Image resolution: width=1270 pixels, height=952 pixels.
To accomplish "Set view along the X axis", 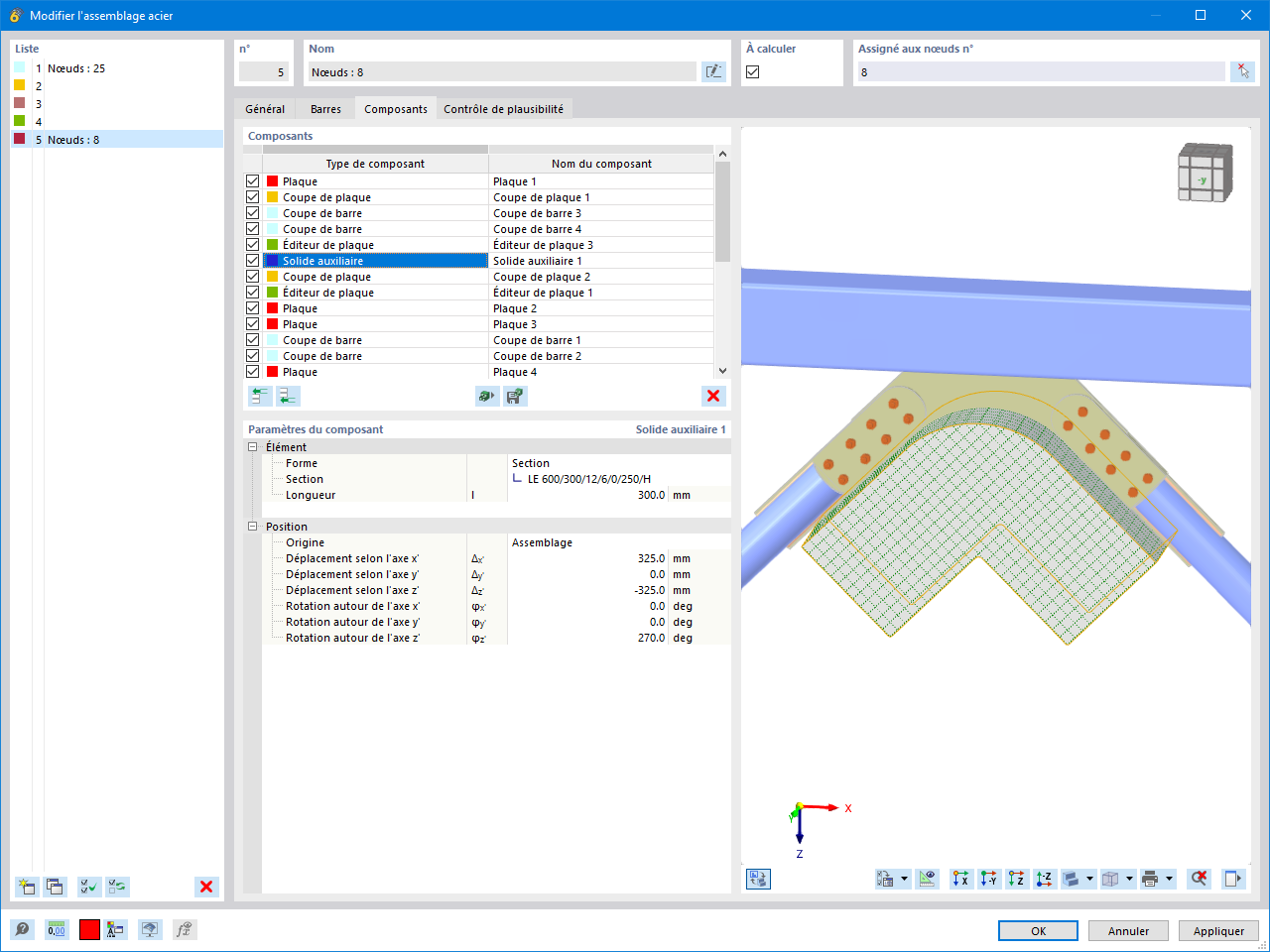I will (961, 879).
